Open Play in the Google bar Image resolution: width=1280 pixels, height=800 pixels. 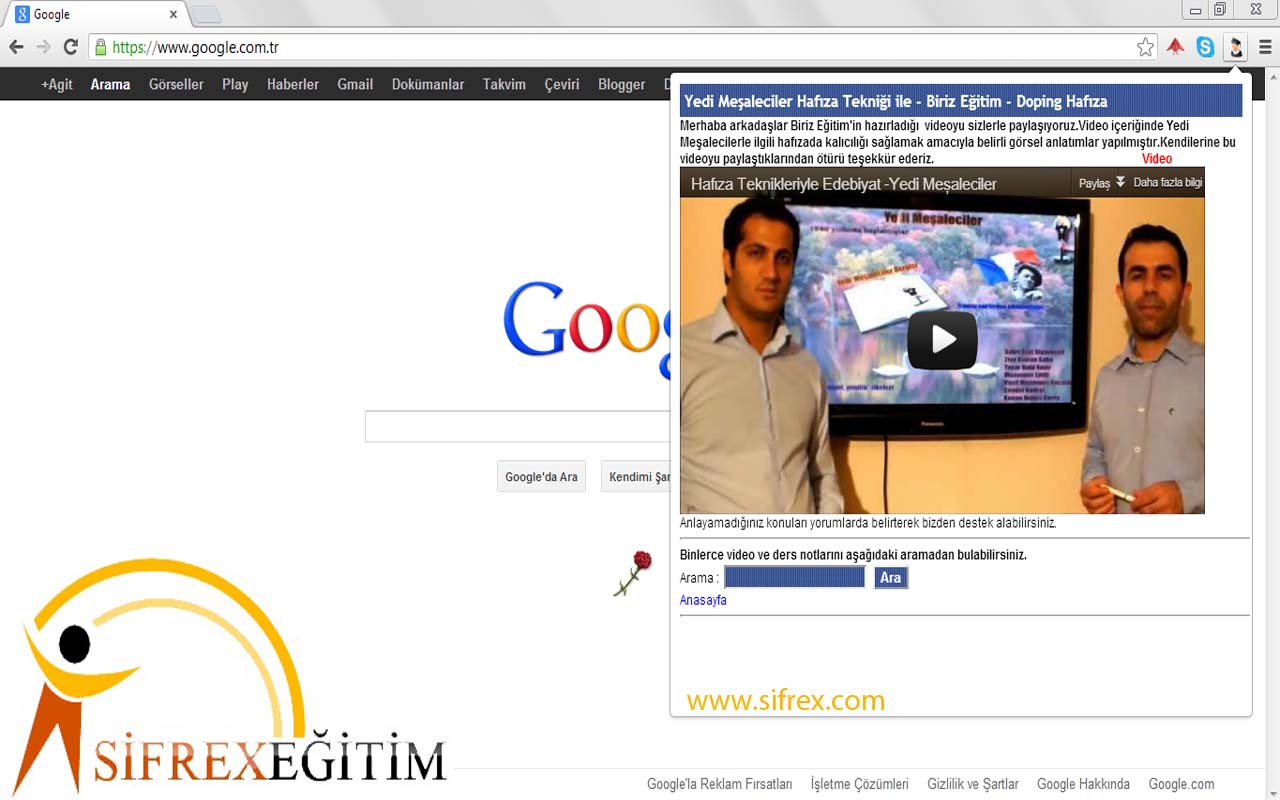(x=235, y=84)
